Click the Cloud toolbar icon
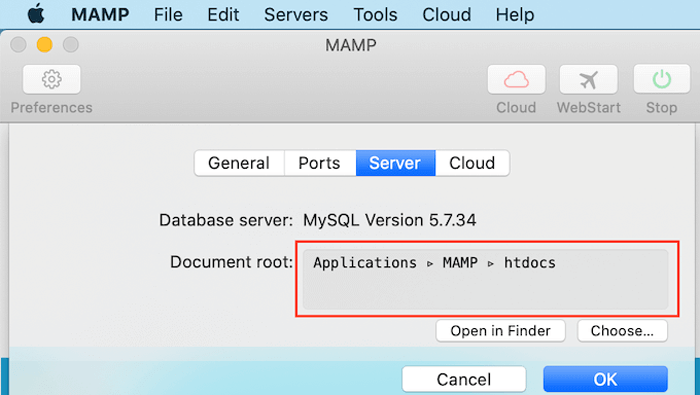700x395 pixels. (517, 79)
